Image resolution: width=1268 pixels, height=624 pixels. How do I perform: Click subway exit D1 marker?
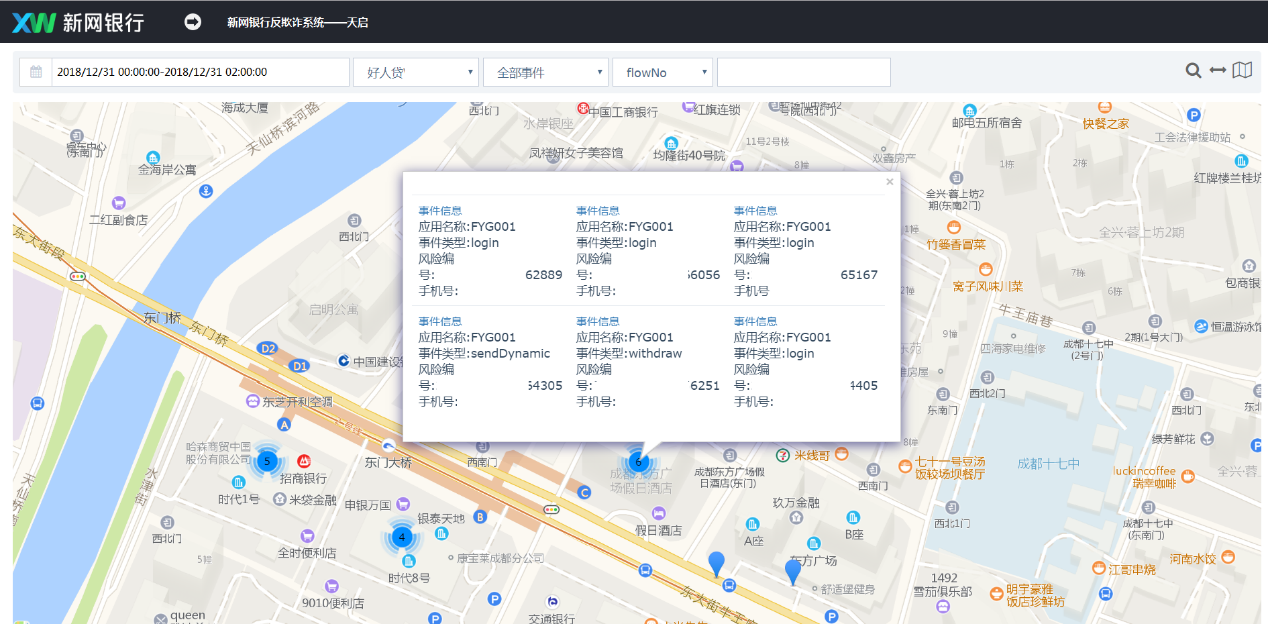(x=299, y=366)
